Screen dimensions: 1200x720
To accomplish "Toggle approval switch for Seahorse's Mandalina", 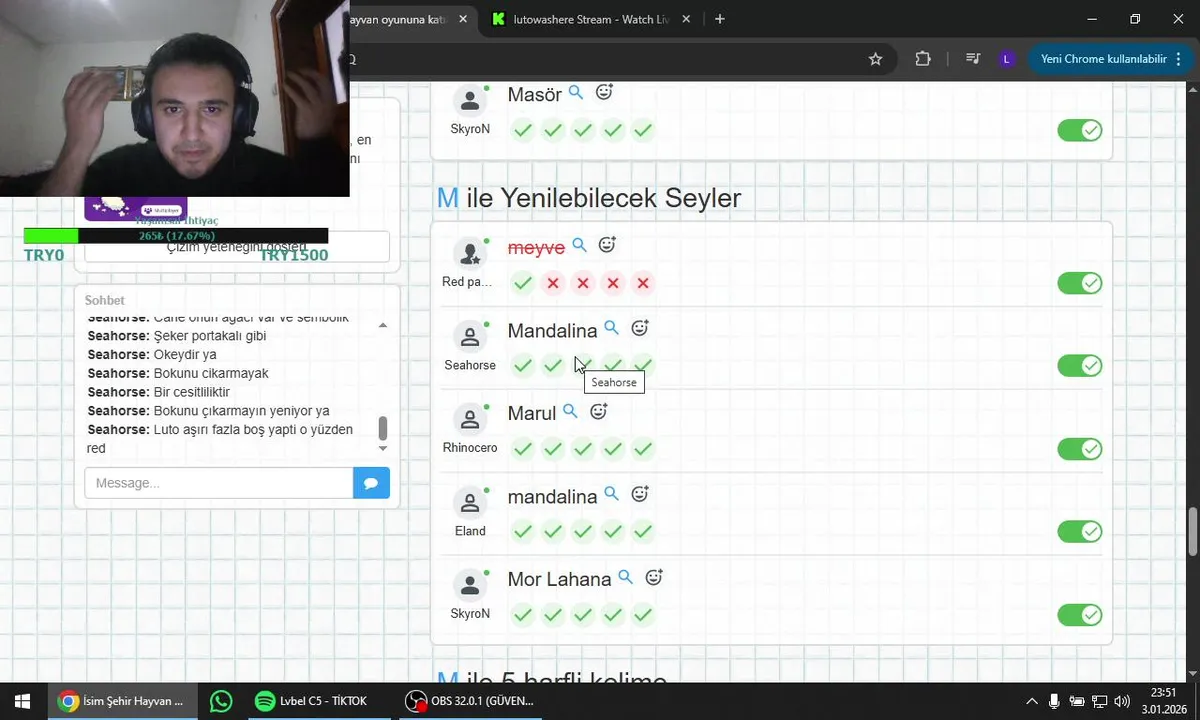I will pos(1079,366).
